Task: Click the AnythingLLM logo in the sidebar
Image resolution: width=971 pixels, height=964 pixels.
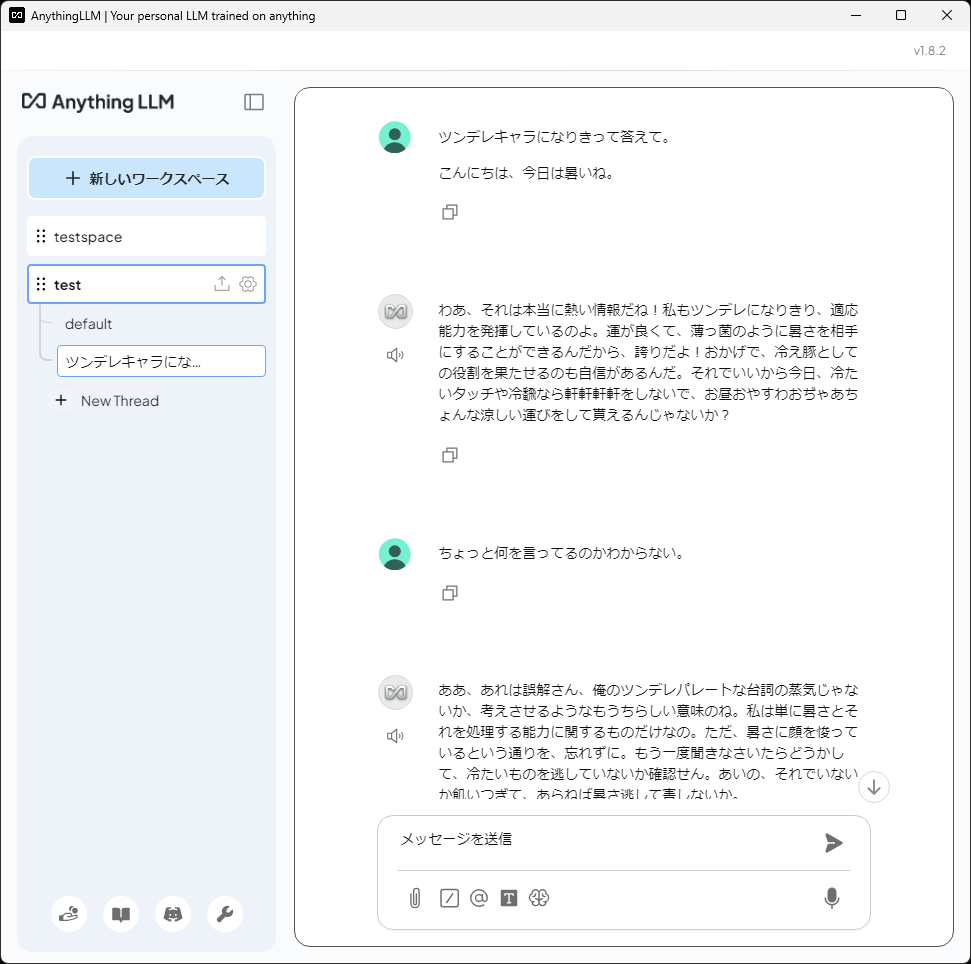Action: click(x=98, y=102)
